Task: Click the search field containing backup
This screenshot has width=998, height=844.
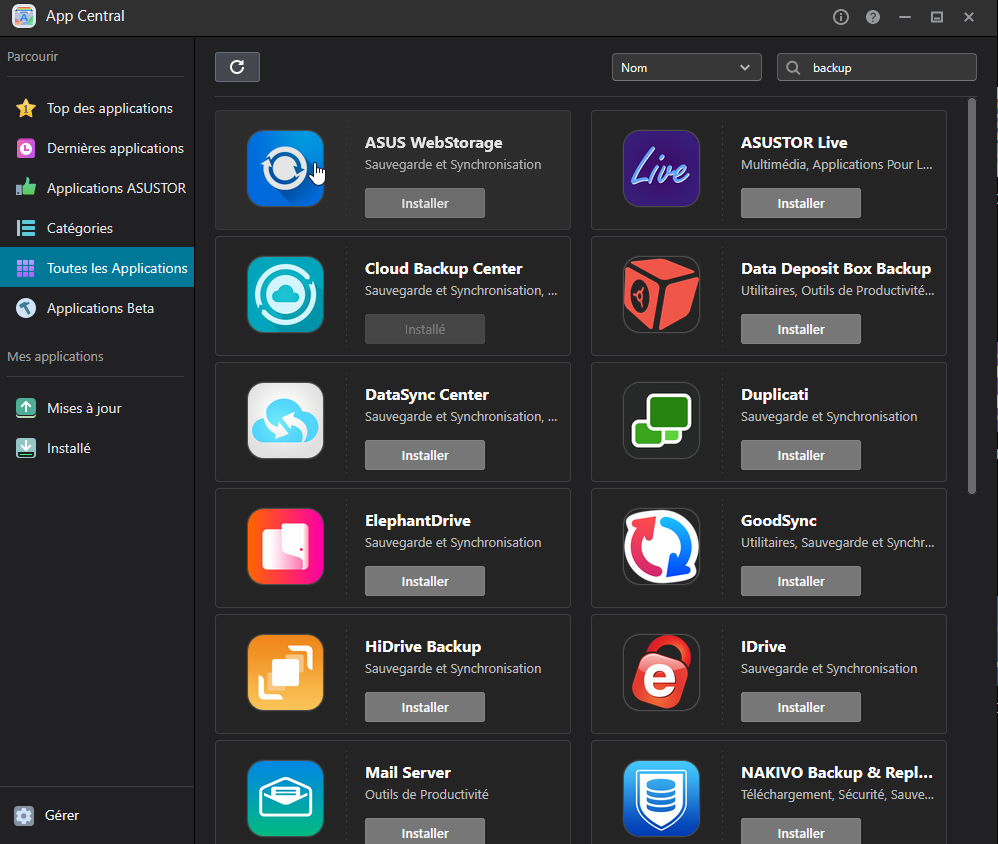Action: (x=877, y=67)
